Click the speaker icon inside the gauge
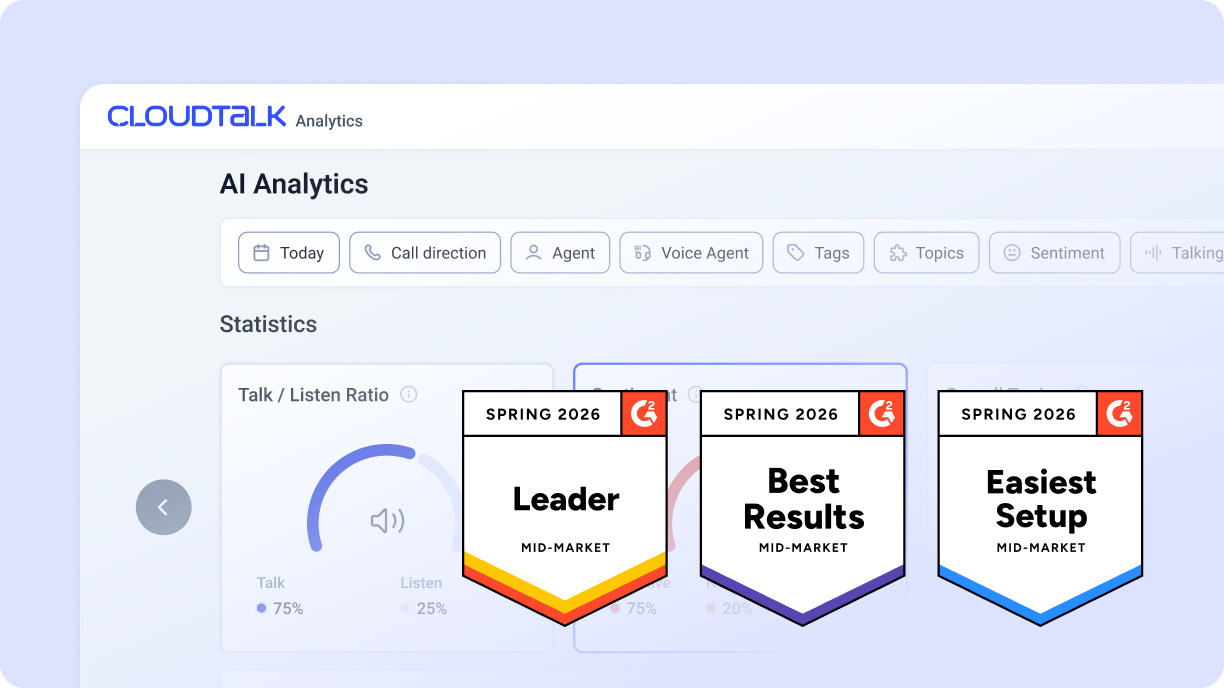 click(387, 521)
